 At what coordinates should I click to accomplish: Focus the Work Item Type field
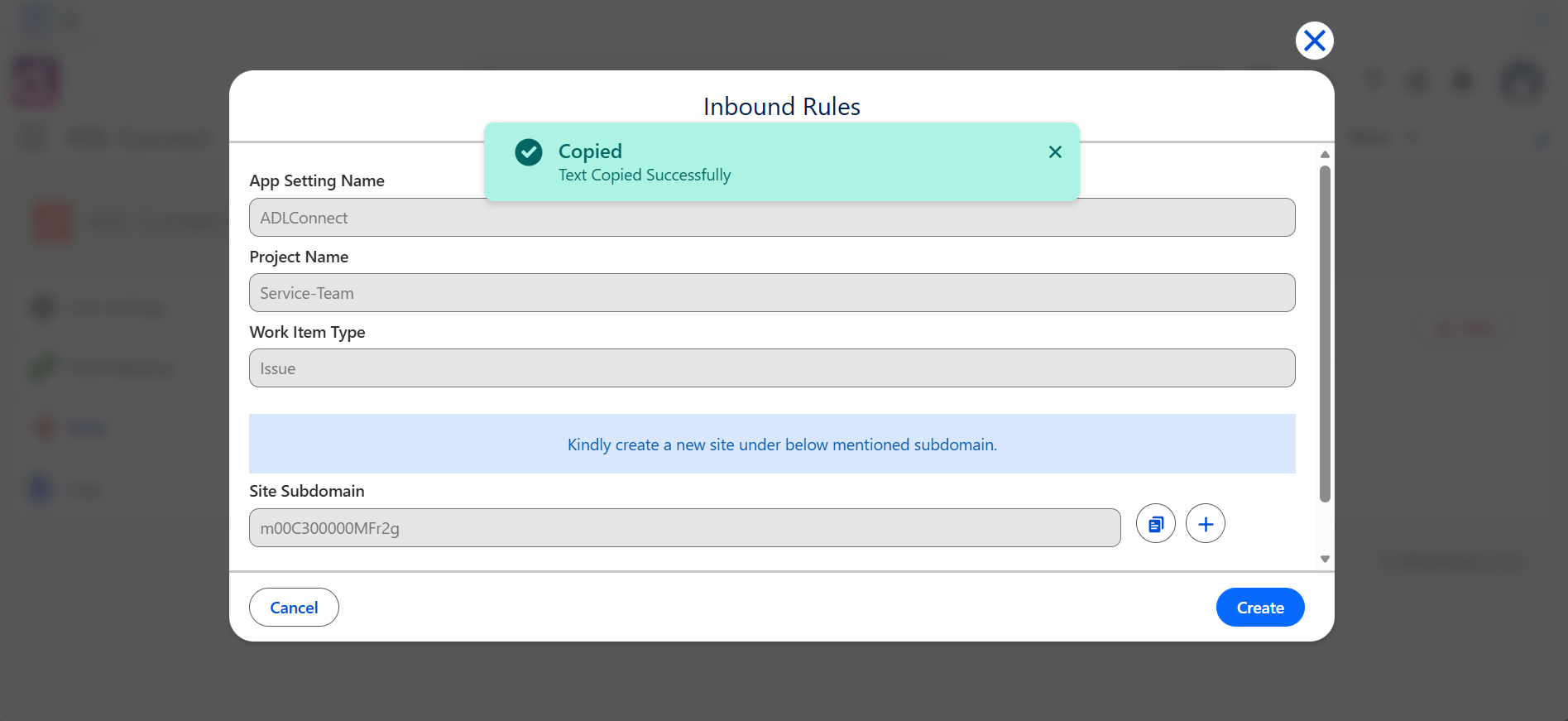point(772,368)
